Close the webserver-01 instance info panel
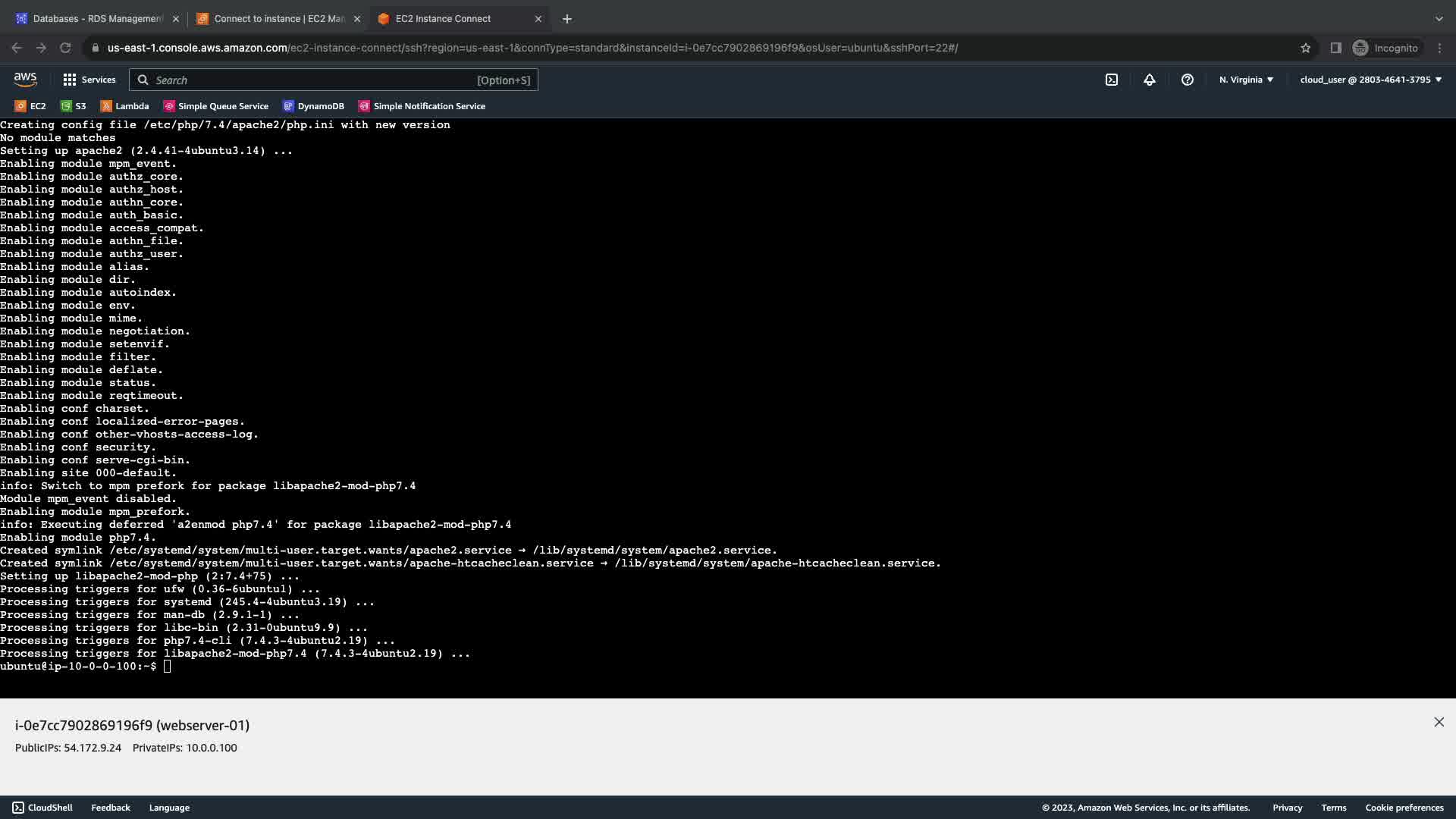The width and height of the screenshot is (1456, 819). pos(1439,722)
